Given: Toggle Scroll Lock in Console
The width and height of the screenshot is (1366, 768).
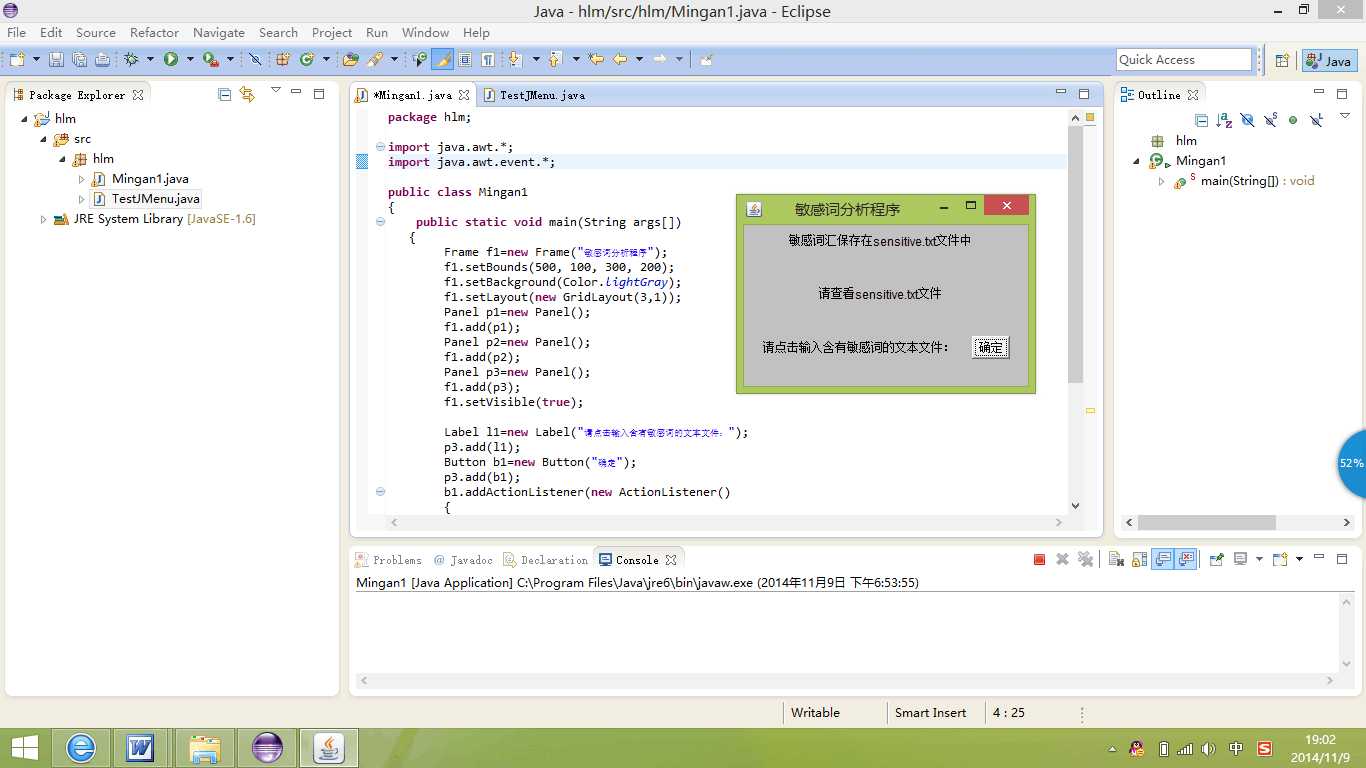Looking at the screenshot, I should click(1139, 560).
